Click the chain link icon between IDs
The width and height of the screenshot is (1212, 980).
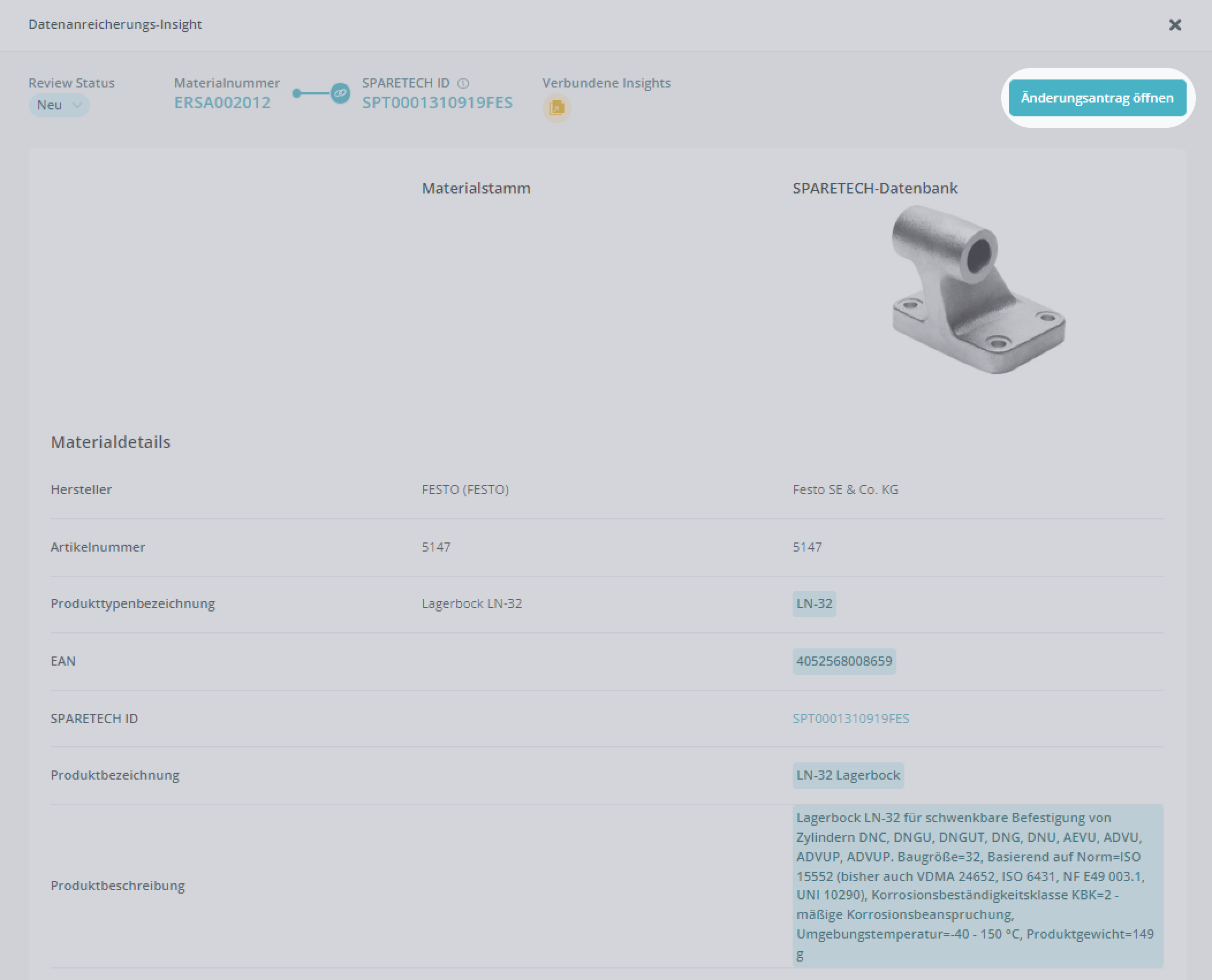(340, 93)
